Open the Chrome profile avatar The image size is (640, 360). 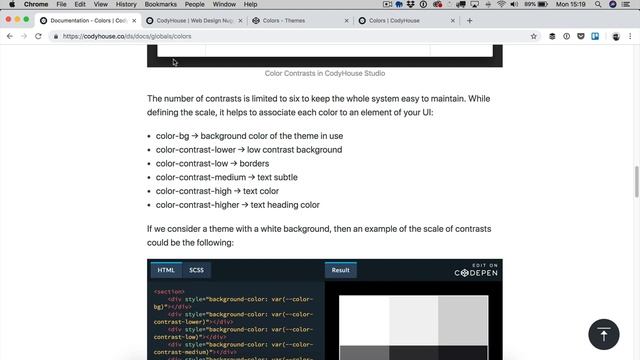(616, 36)
